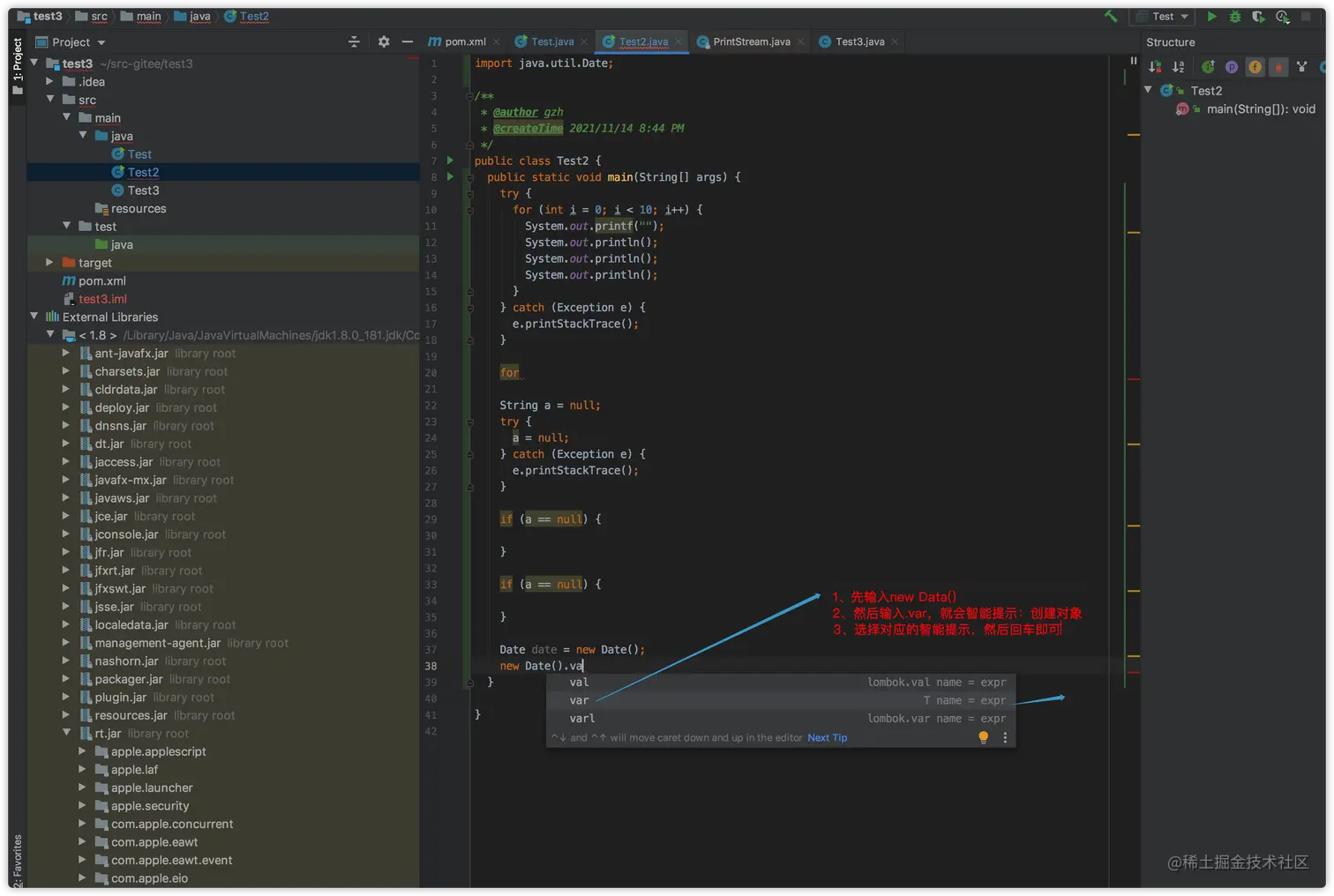Collapse Test2 node in Structure panel
This screenshot has height=896, width=1334.
click(x=1148, y=90)
